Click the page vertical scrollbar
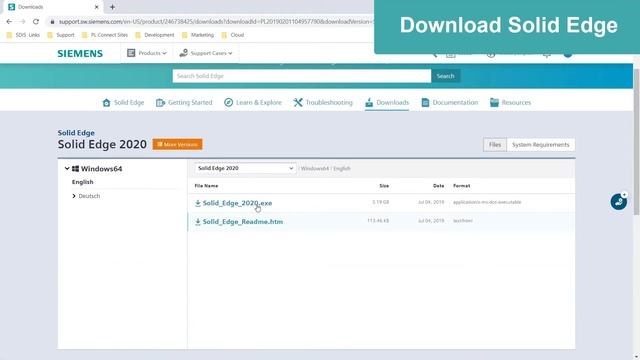640x360 pixels. point(637,142)
